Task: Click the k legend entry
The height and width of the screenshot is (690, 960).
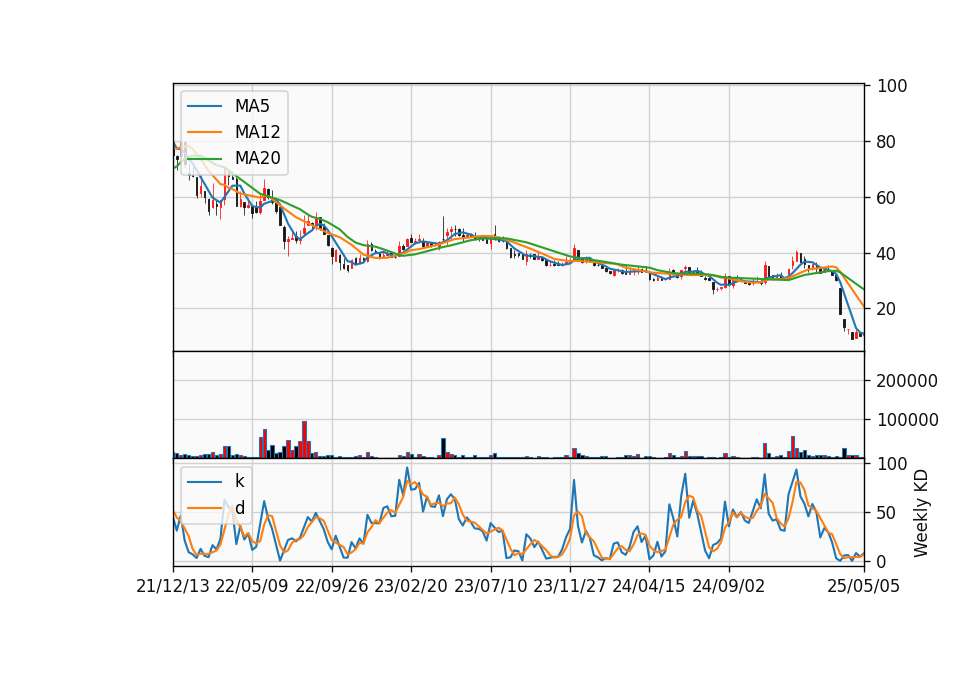Action: click(x=239, y=481)
